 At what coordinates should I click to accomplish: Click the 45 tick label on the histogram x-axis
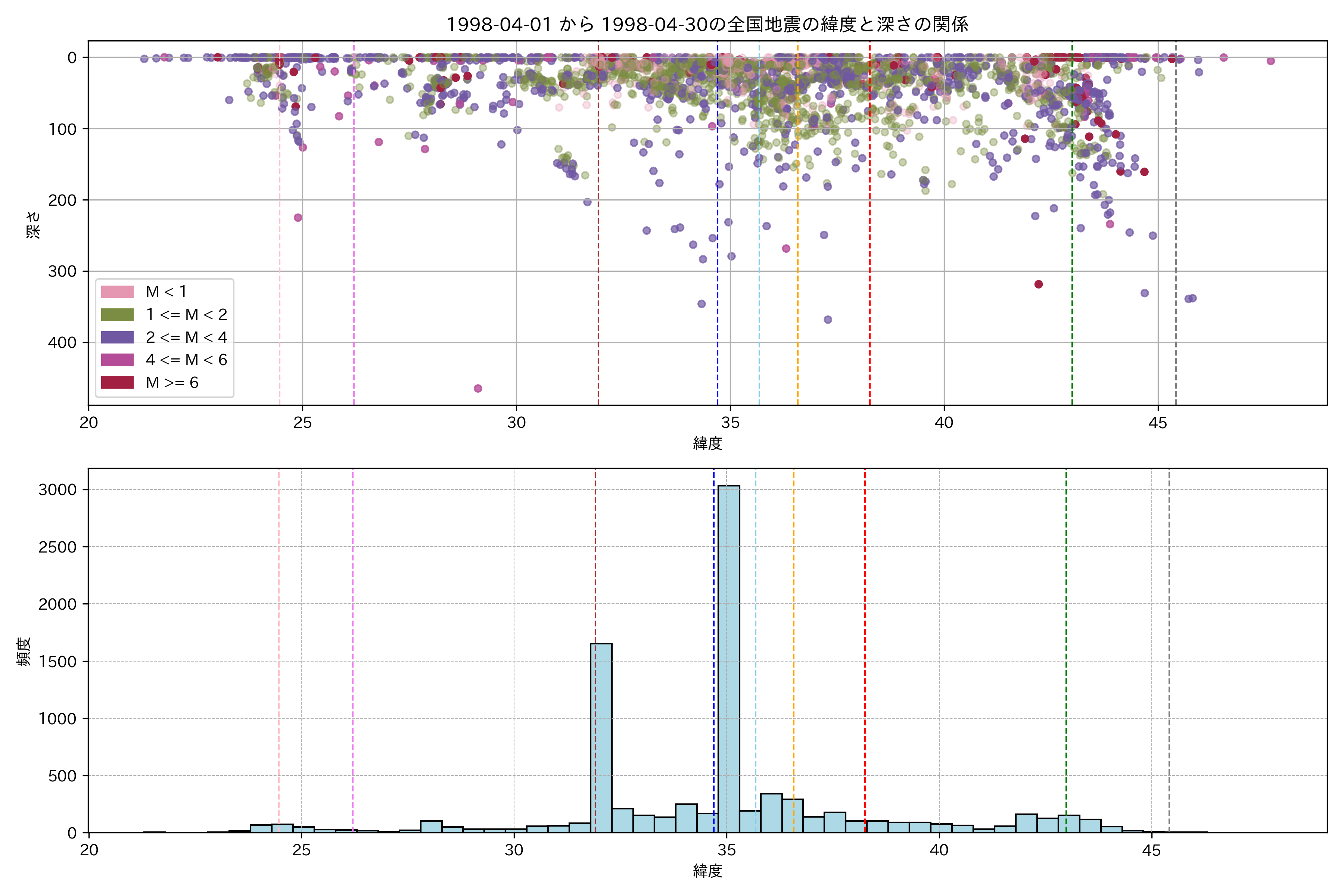coord(1151,850)
